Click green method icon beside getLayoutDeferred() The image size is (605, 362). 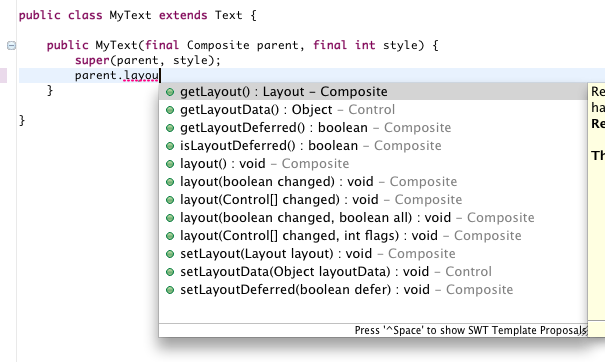pos(170,128)
